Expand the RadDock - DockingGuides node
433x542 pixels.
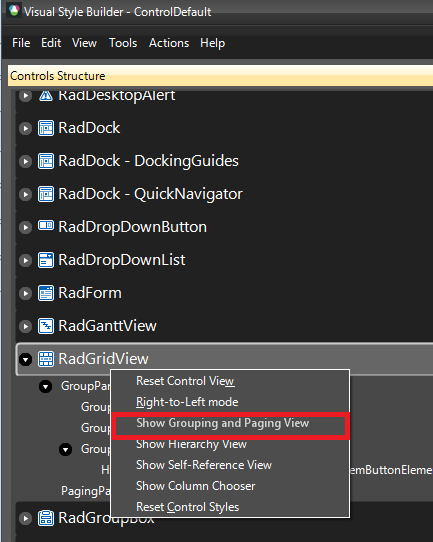[26, 161]
